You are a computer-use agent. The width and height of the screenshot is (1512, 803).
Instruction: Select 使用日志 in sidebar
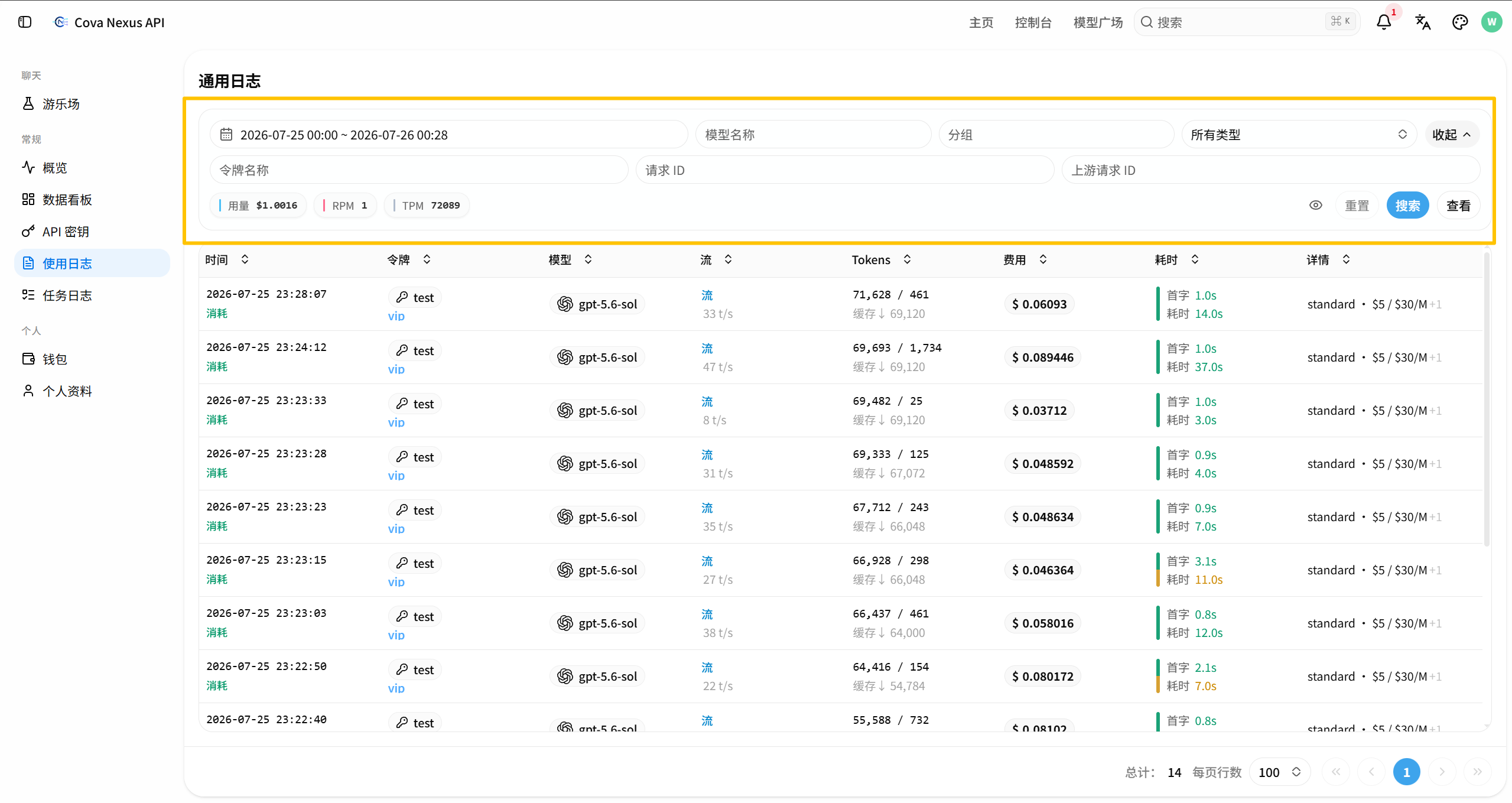(92, 263)
